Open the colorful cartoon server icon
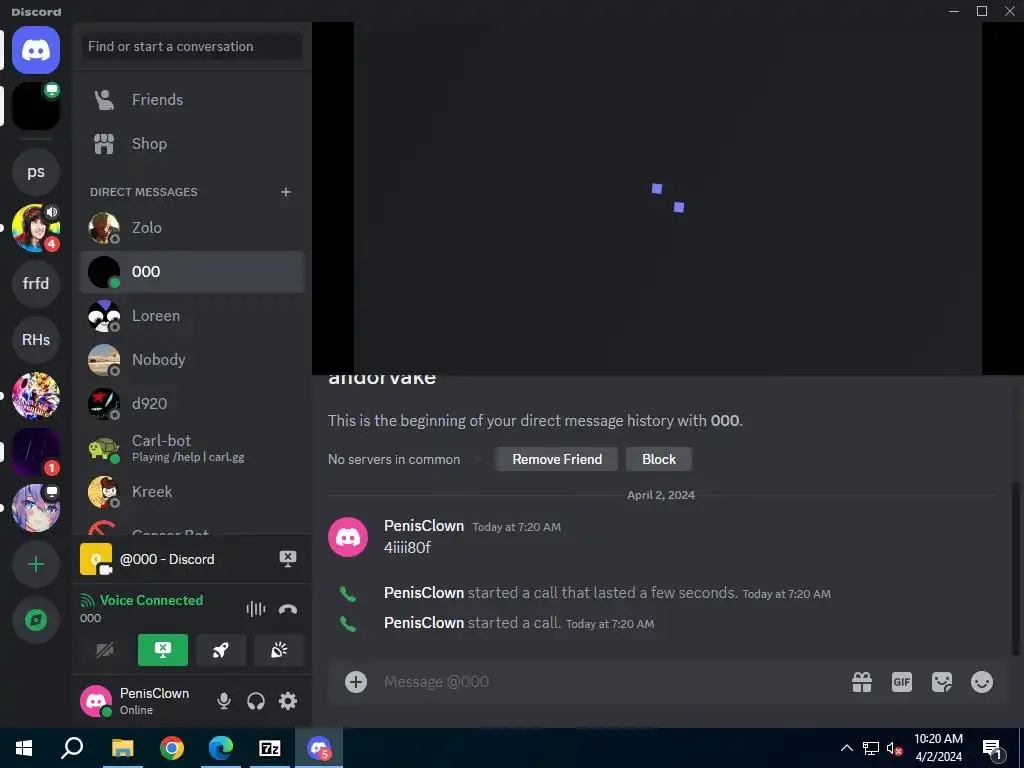 click(x=36, y=396)
